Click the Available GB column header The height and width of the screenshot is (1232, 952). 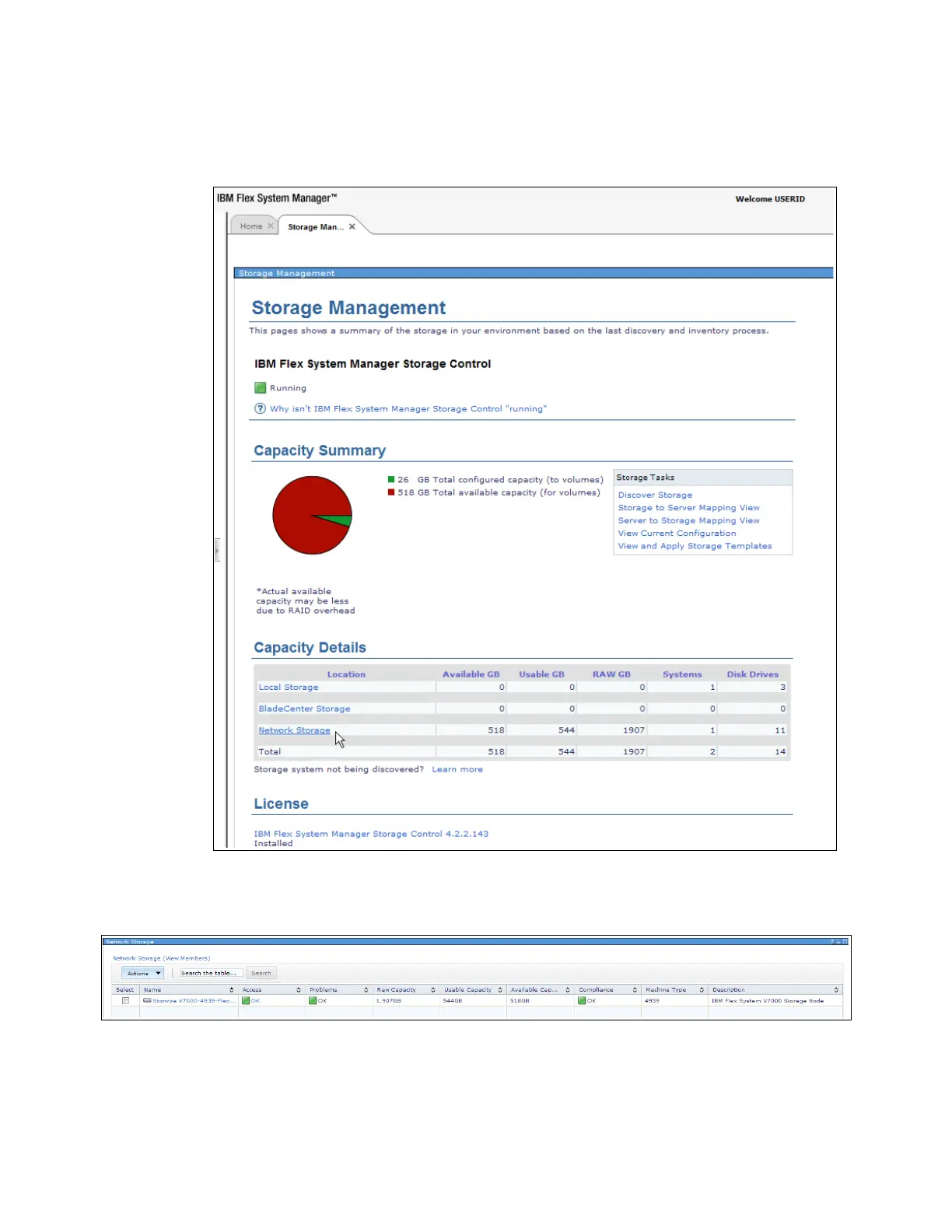tap(471, 674)
